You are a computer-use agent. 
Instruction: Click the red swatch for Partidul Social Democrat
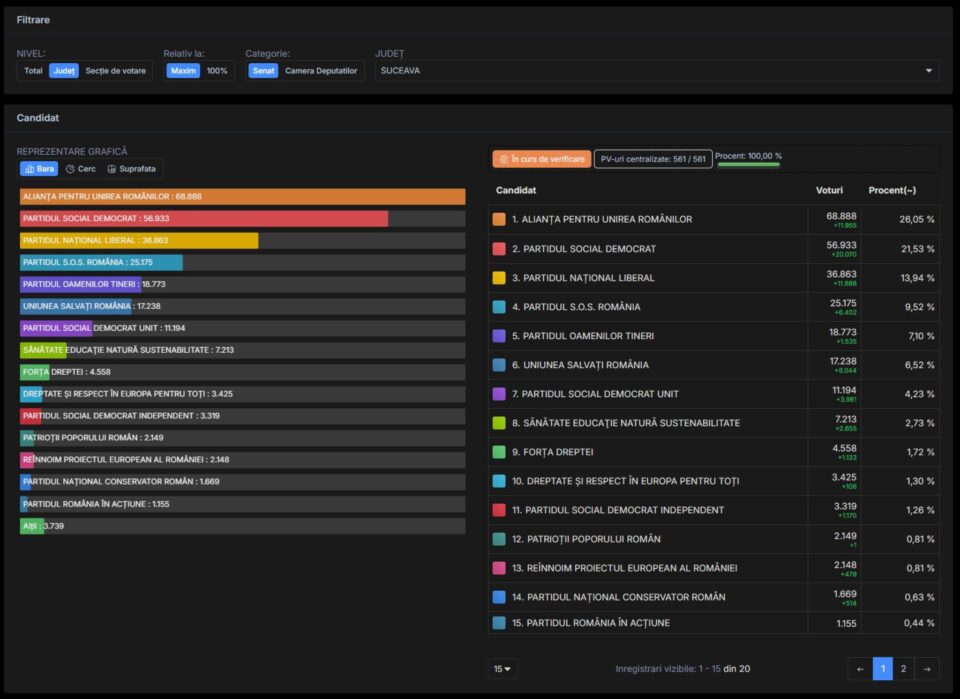point(499,249)
